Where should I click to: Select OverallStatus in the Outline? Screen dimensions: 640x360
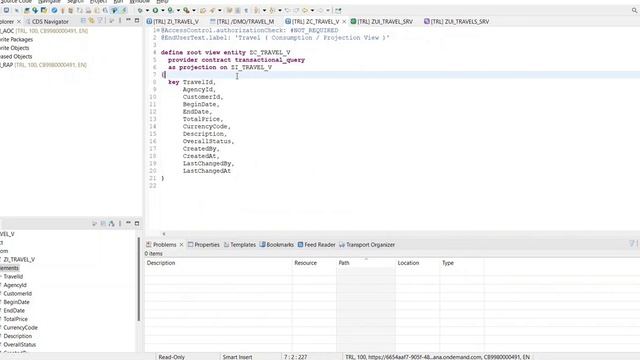pyautogui.click(x=20, y=345)
